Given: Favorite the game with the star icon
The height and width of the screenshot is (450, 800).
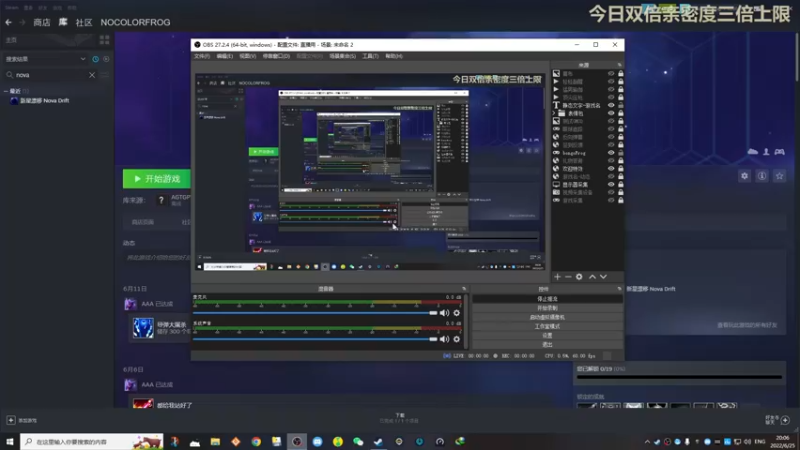Looking at the screenshot, I should point(780,176).
